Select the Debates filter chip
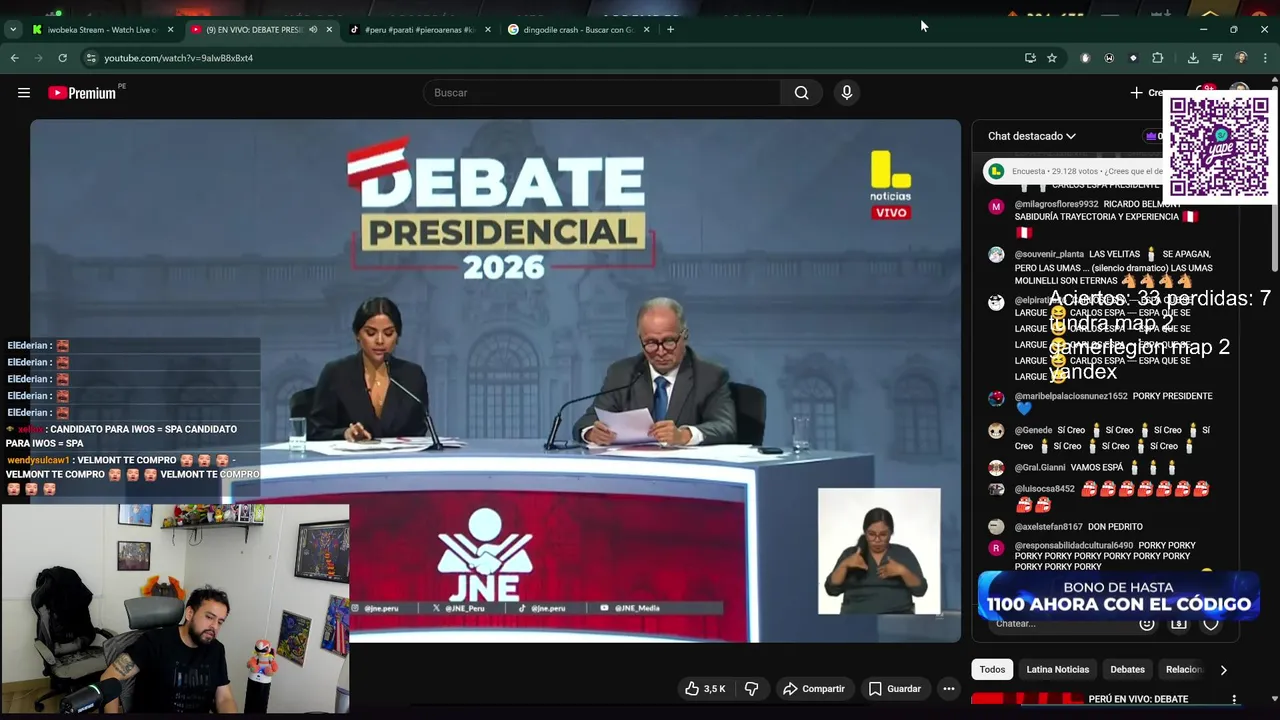The image size is (1280, 720). [1127, 670]
